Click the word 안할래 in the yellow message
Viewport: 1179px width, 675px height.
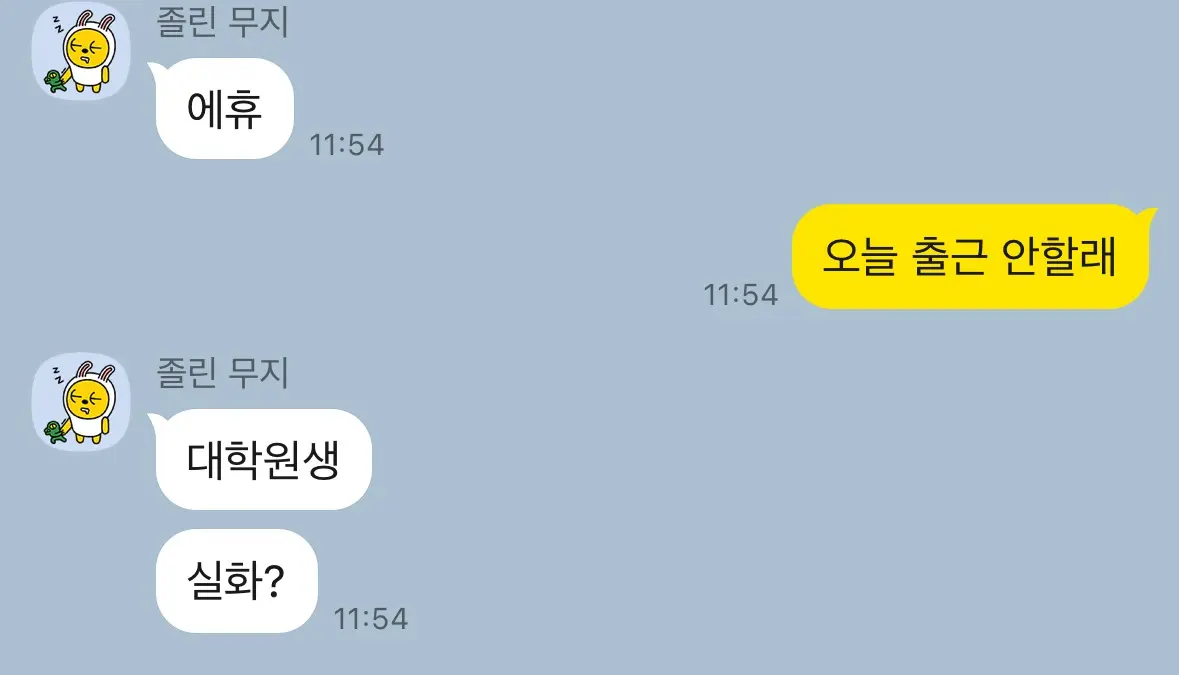click(1059, 256)
